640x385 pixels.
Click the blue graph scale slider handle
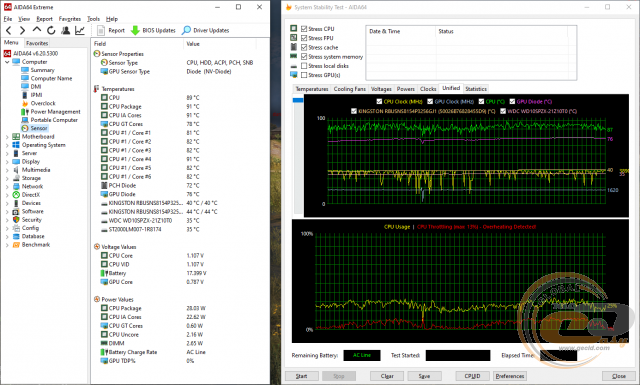tap(298, 100)
